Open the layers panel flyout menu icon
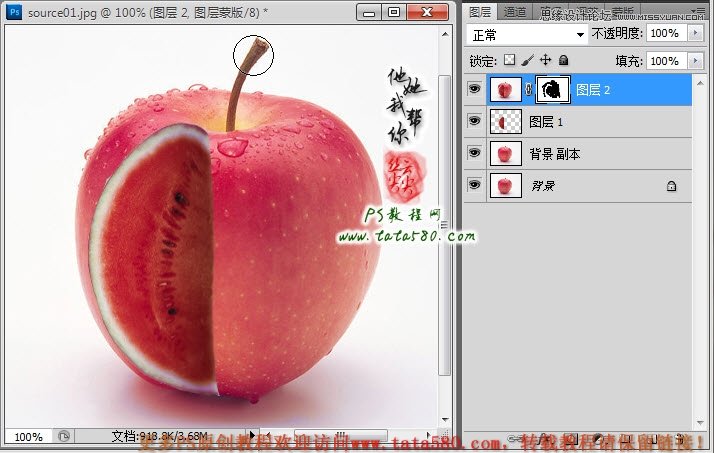 click(x=698, y=10)
